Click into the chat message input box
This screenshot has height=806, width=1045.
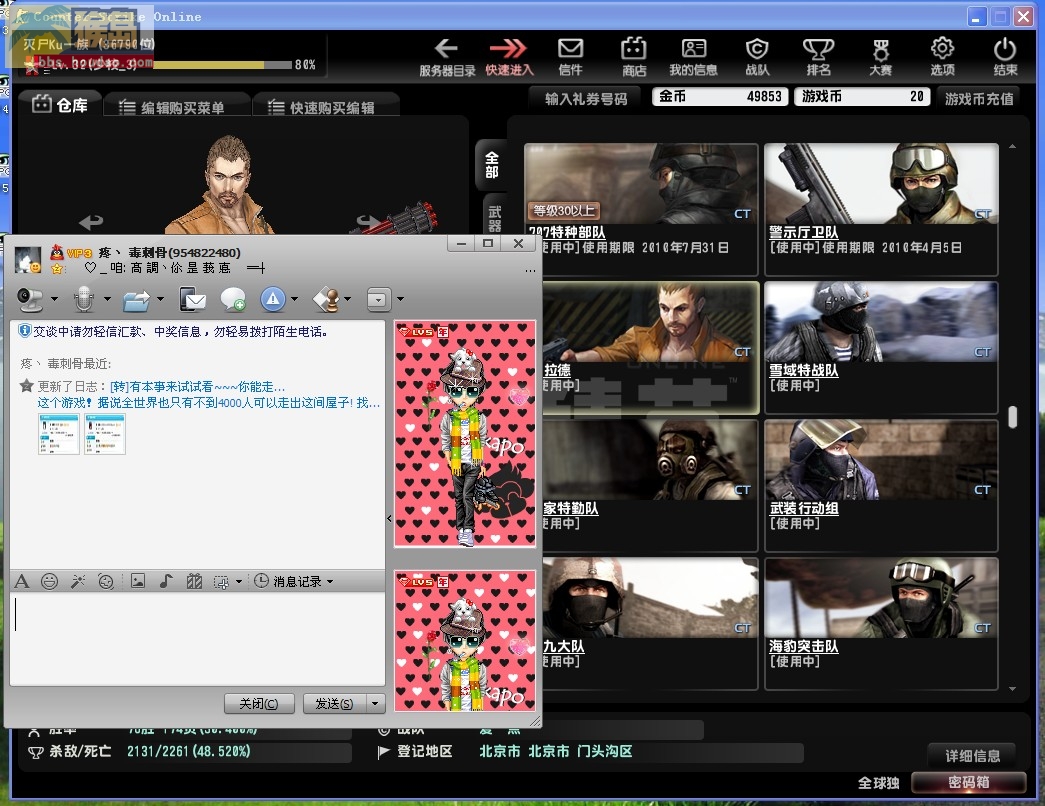(197, 639)
